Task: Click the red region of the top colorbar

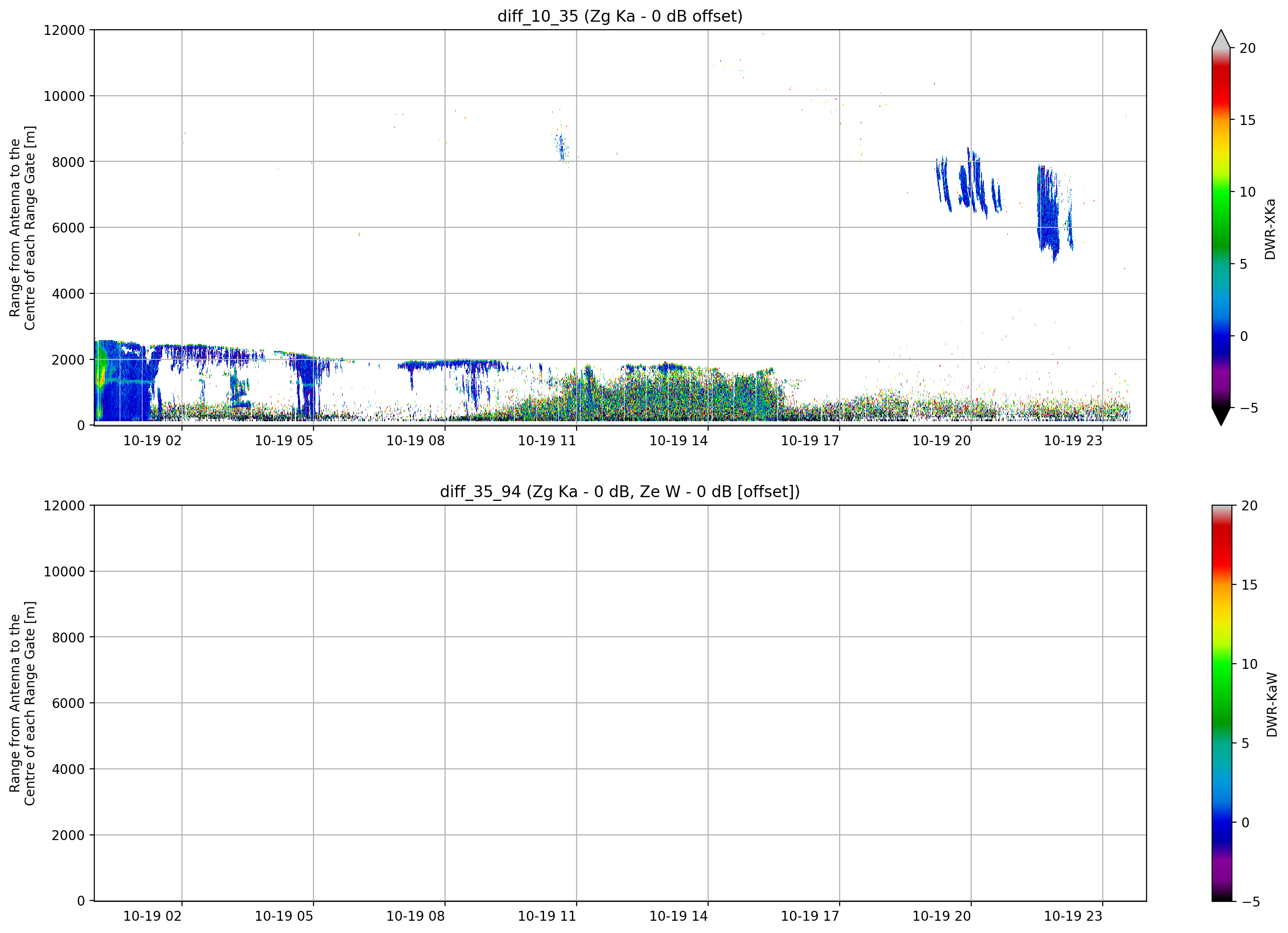Action: (1221, 85)
